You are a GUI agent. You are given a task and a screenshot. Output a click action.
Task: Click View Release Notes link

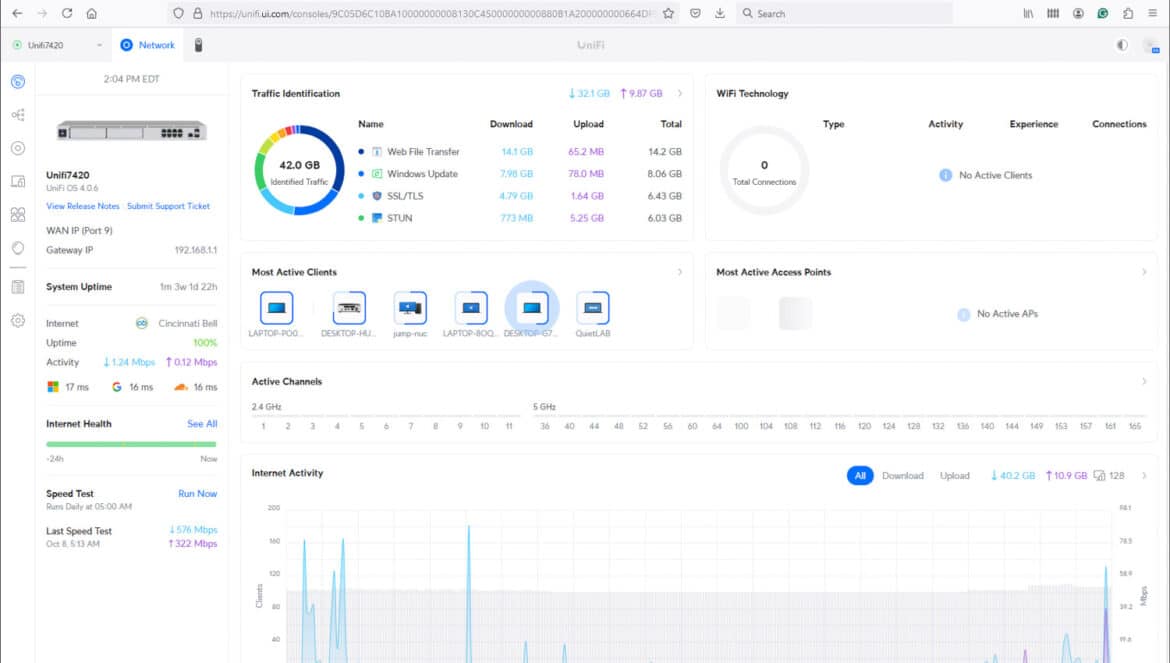point(83,206)
